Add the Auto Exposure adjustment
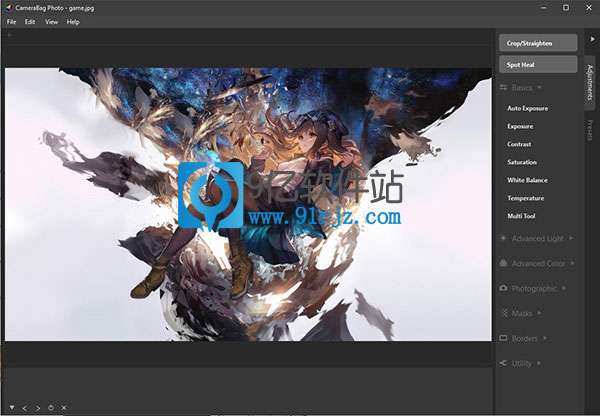 tap(527, 108)
